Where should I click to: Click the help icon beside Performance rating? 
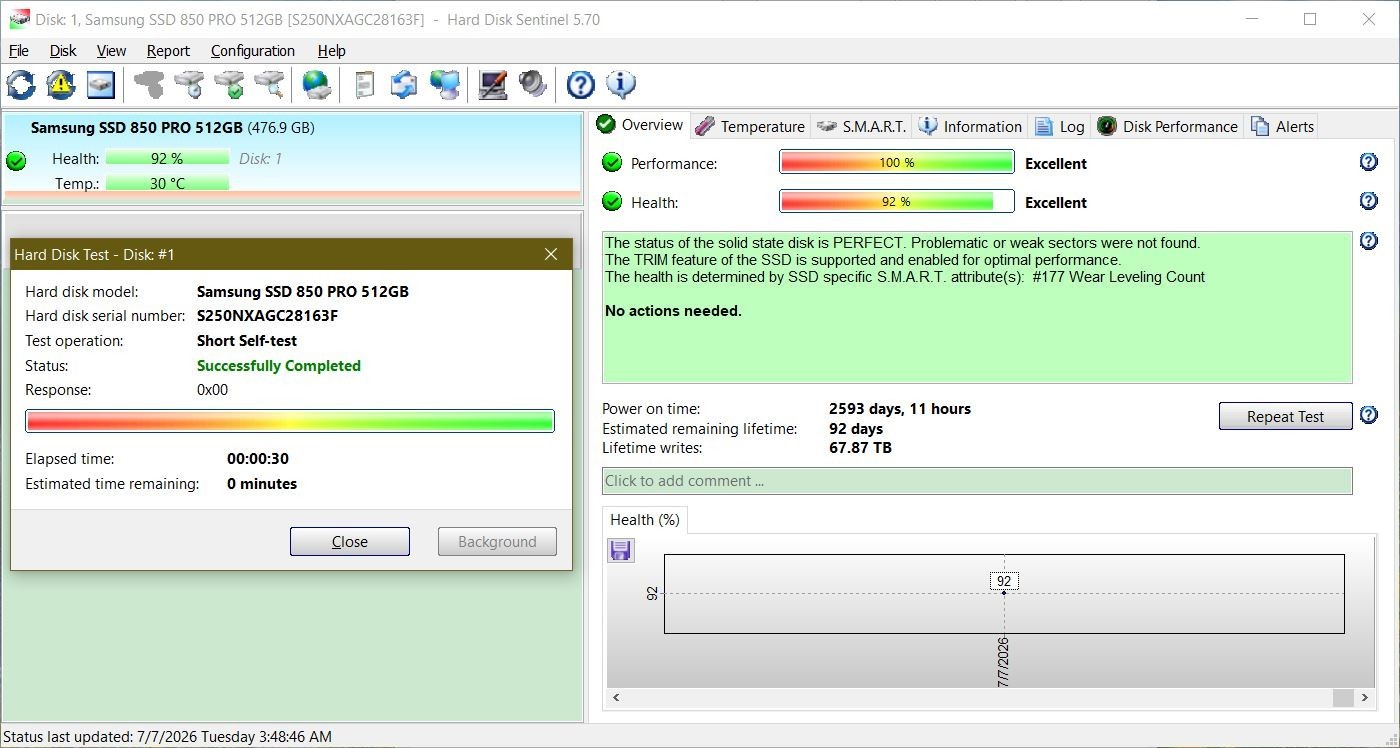pos(1369,162)
